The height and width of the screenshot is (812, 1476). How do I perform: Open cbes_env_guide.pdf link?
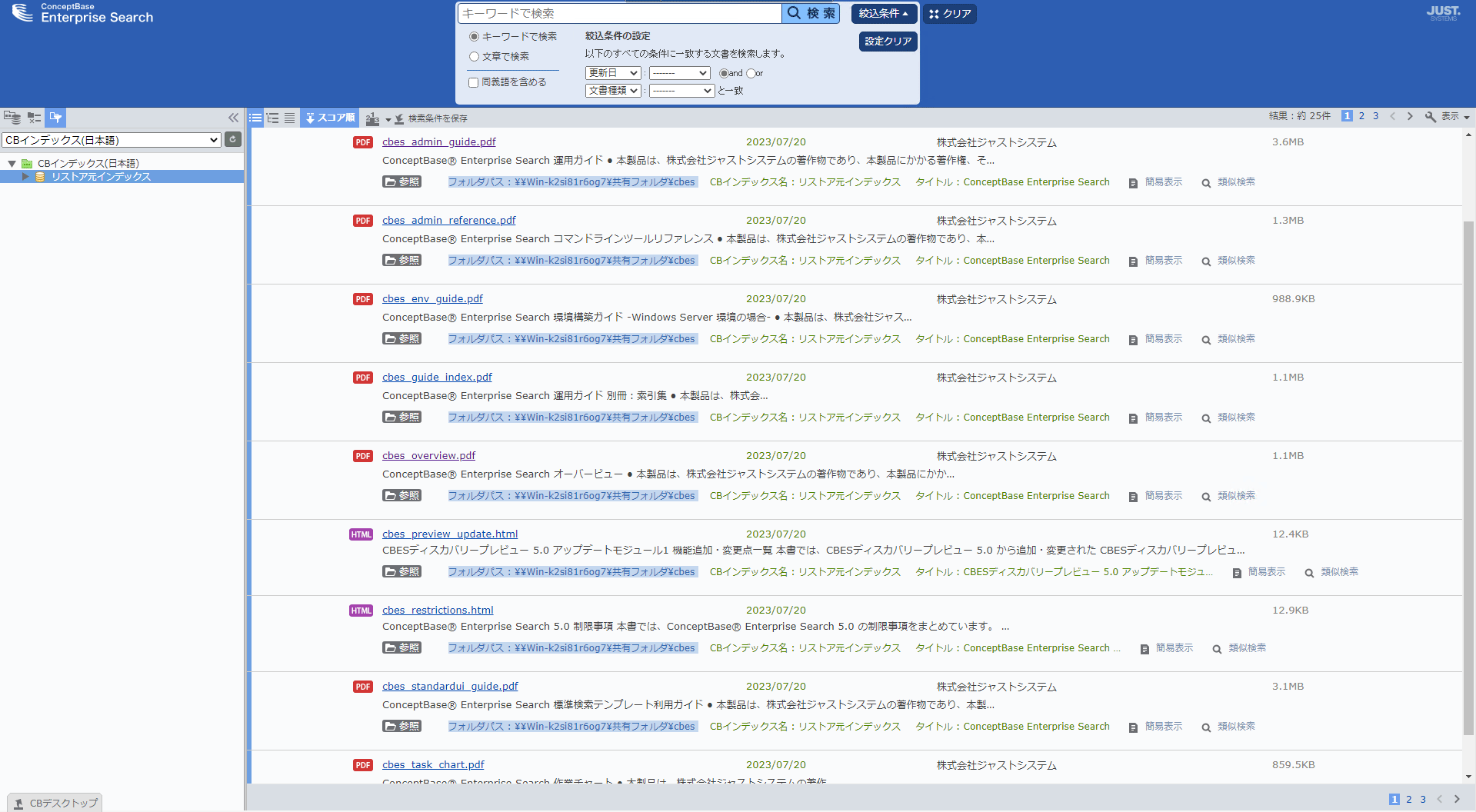click(432, 299)
